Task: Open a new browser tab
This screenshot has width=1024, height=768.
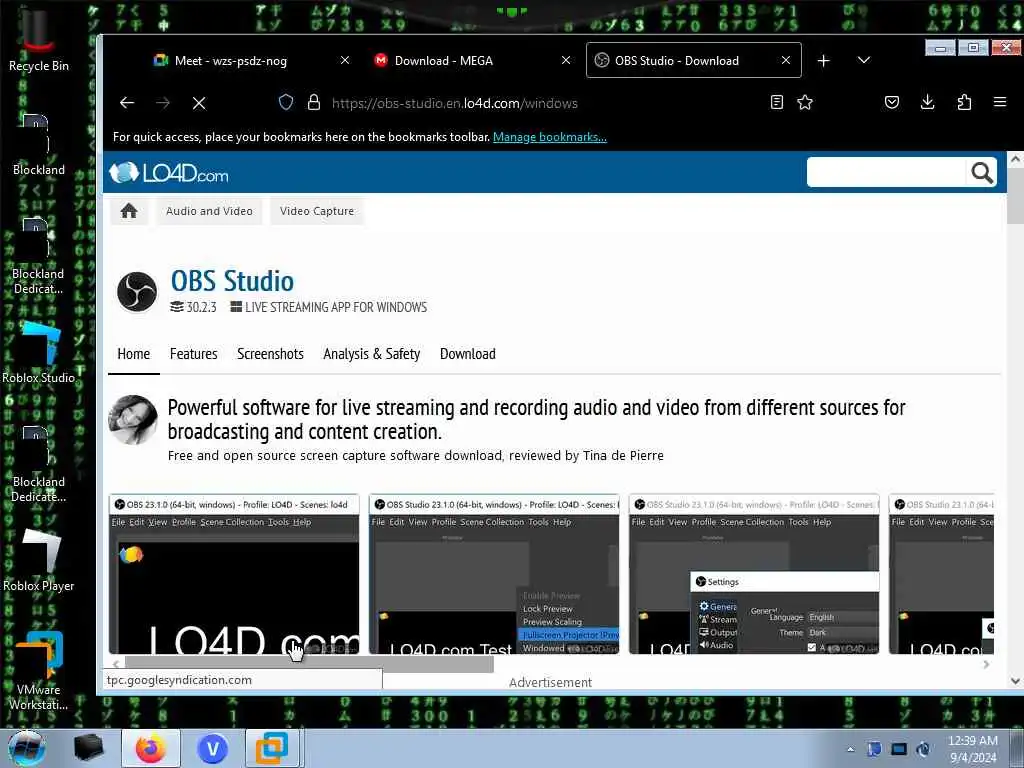Action: 824,61
